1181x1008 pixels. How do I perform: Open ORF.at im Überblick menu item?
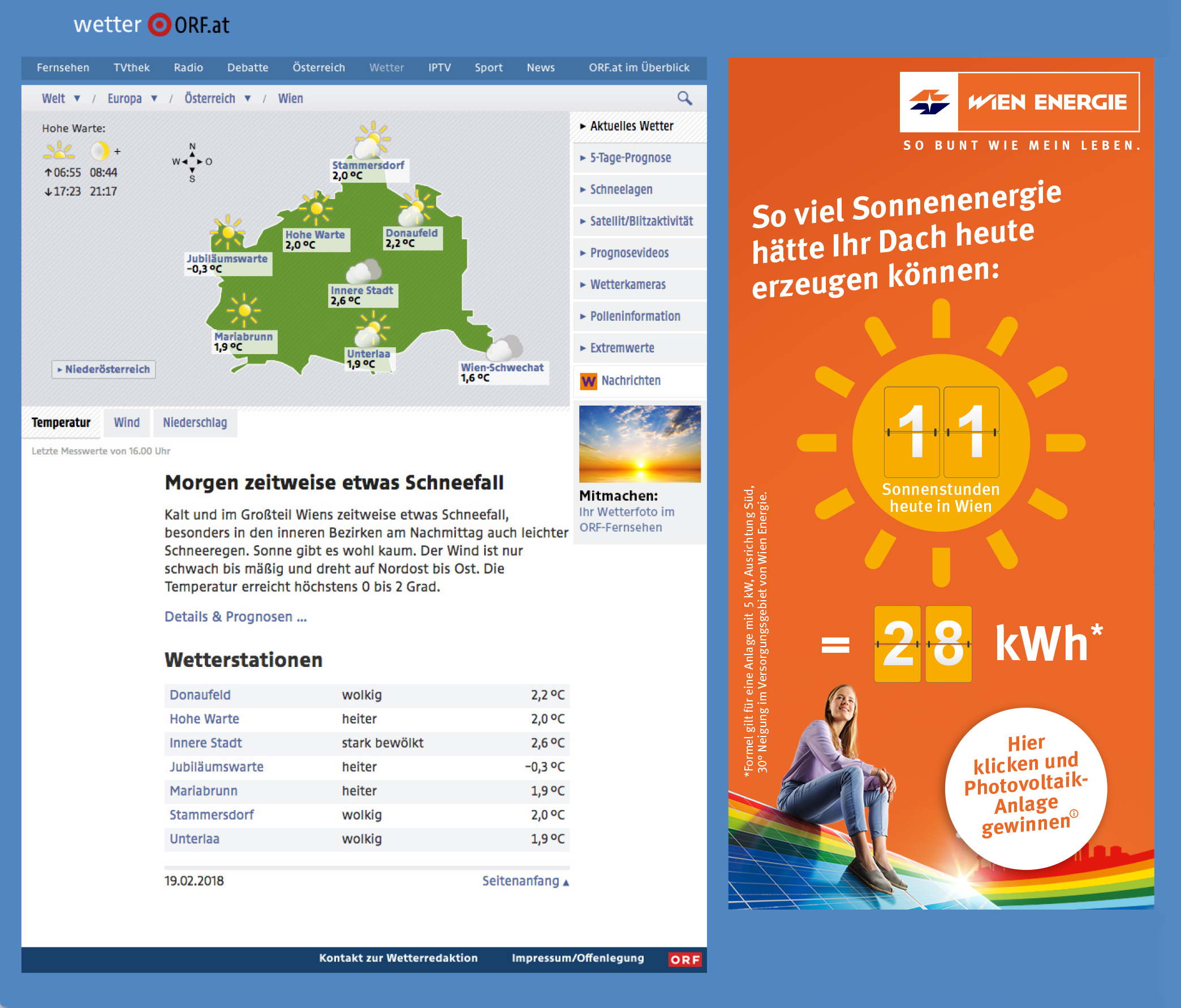coord(639,68)
